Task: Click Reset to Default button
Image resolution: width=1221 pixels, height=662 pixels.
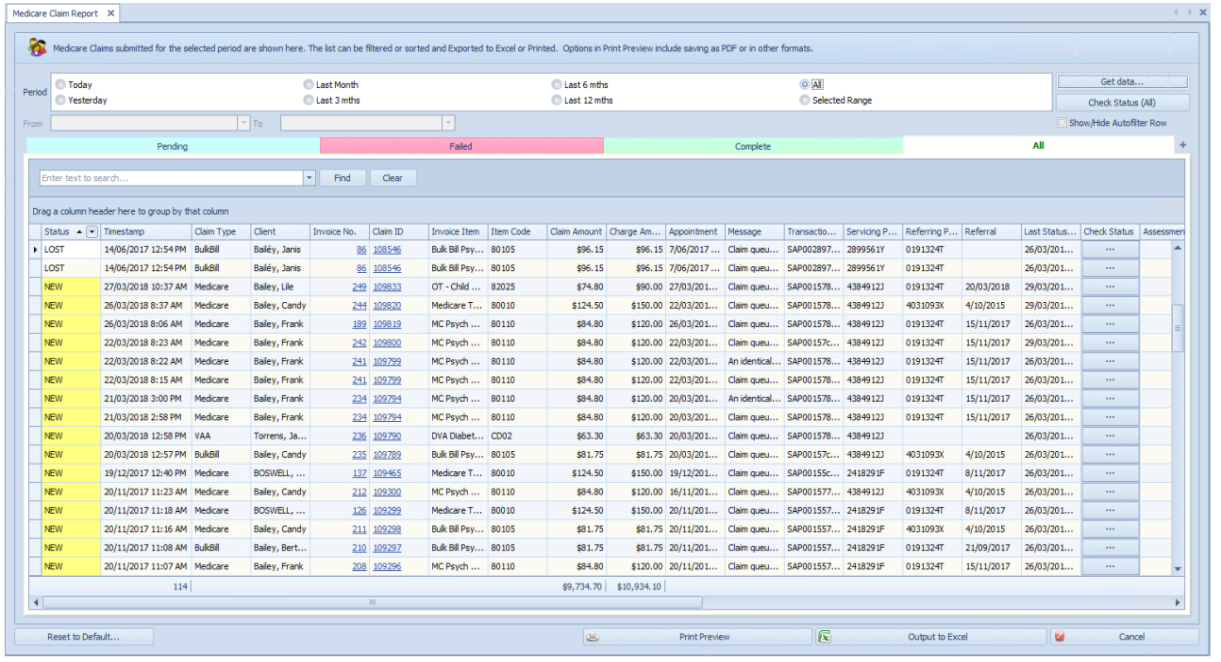Action: coord(84,637)
